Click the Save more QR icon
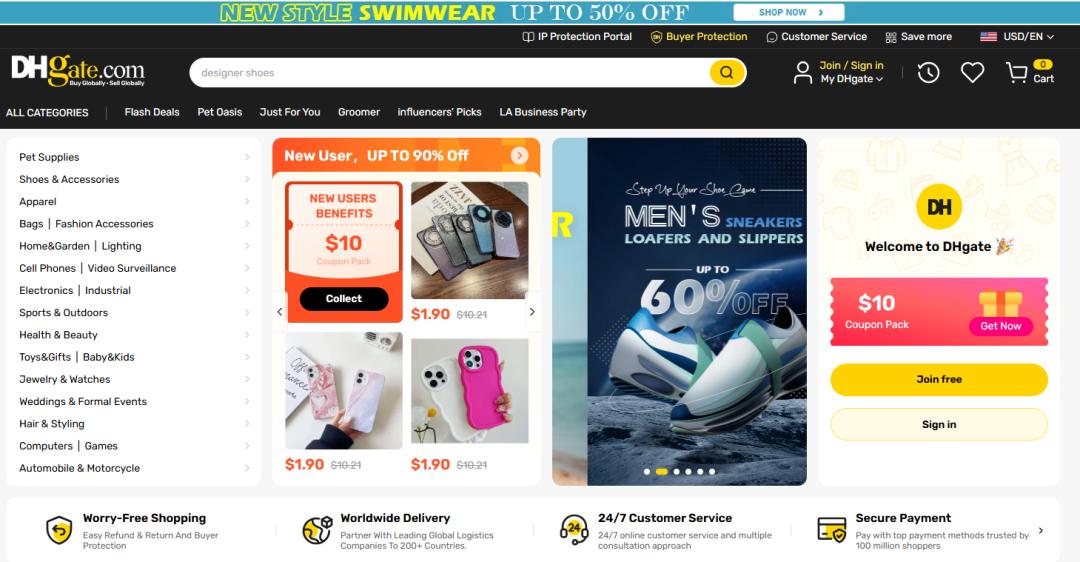 coord(891,37)
